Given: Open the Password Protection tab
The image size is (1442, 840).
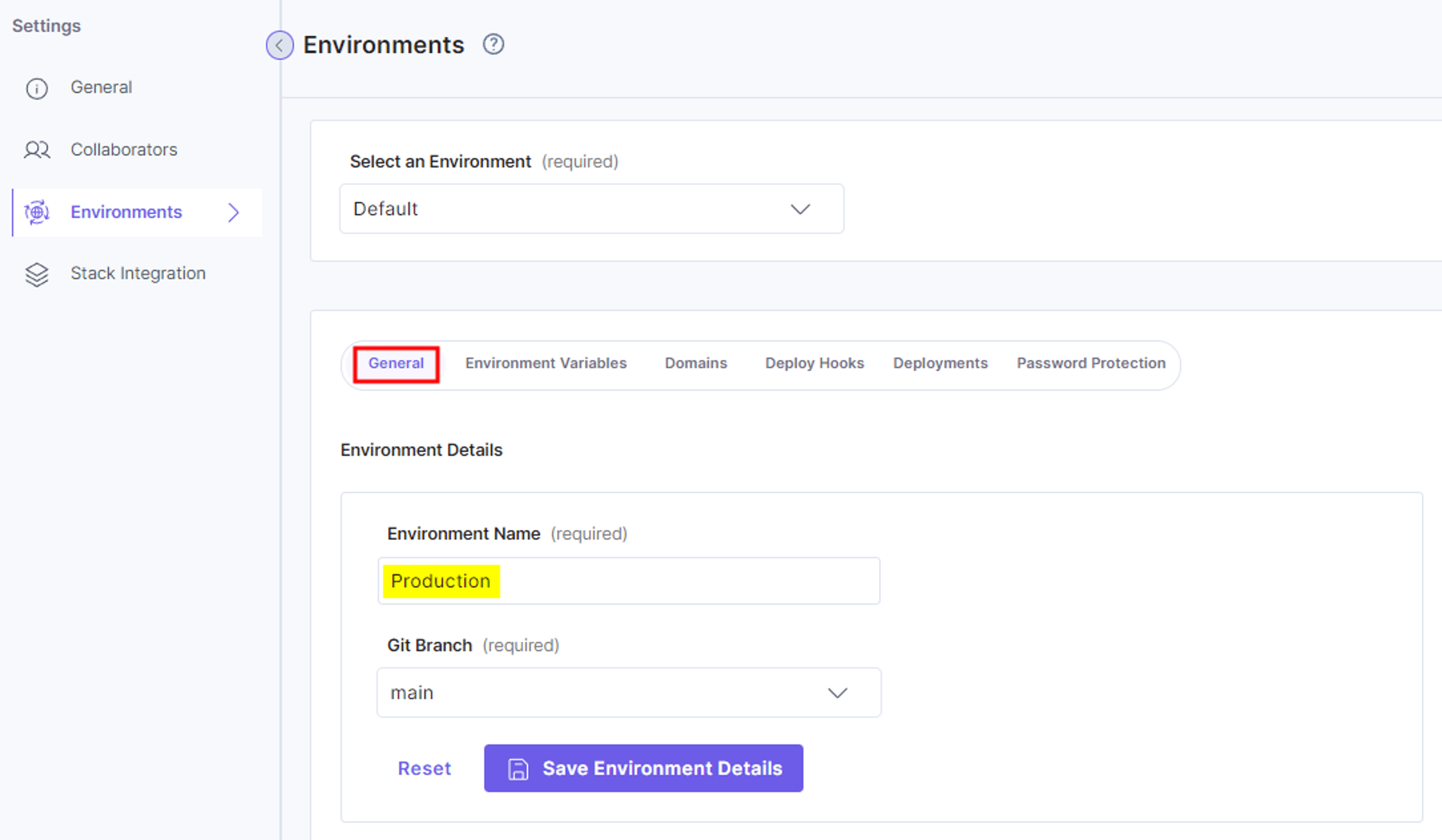Looking at the screenshot, I should [x=1091, y=363].
